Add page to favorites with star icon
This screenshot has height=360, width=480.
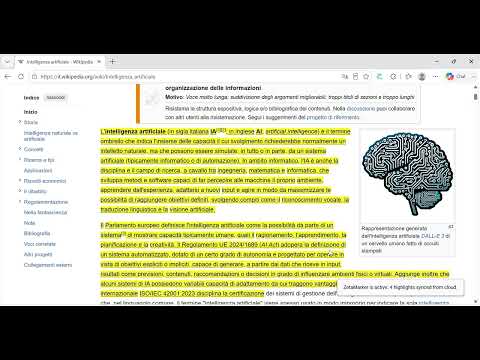366,77
